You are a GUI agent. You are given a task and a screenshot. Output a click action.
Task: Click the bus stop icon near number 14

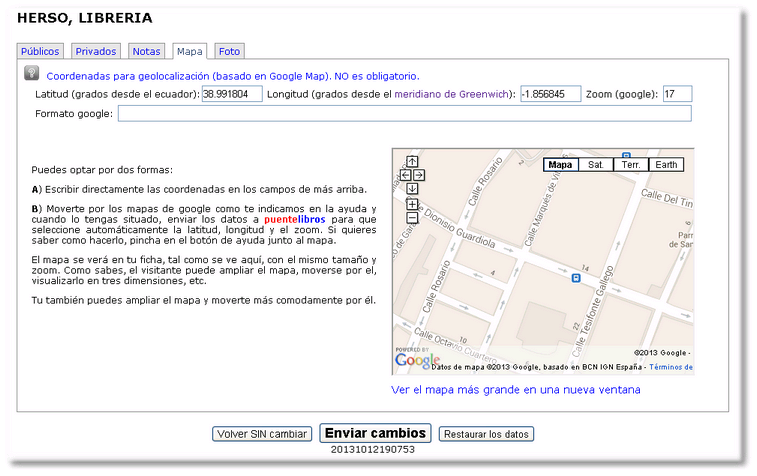[x=575, y=278]
